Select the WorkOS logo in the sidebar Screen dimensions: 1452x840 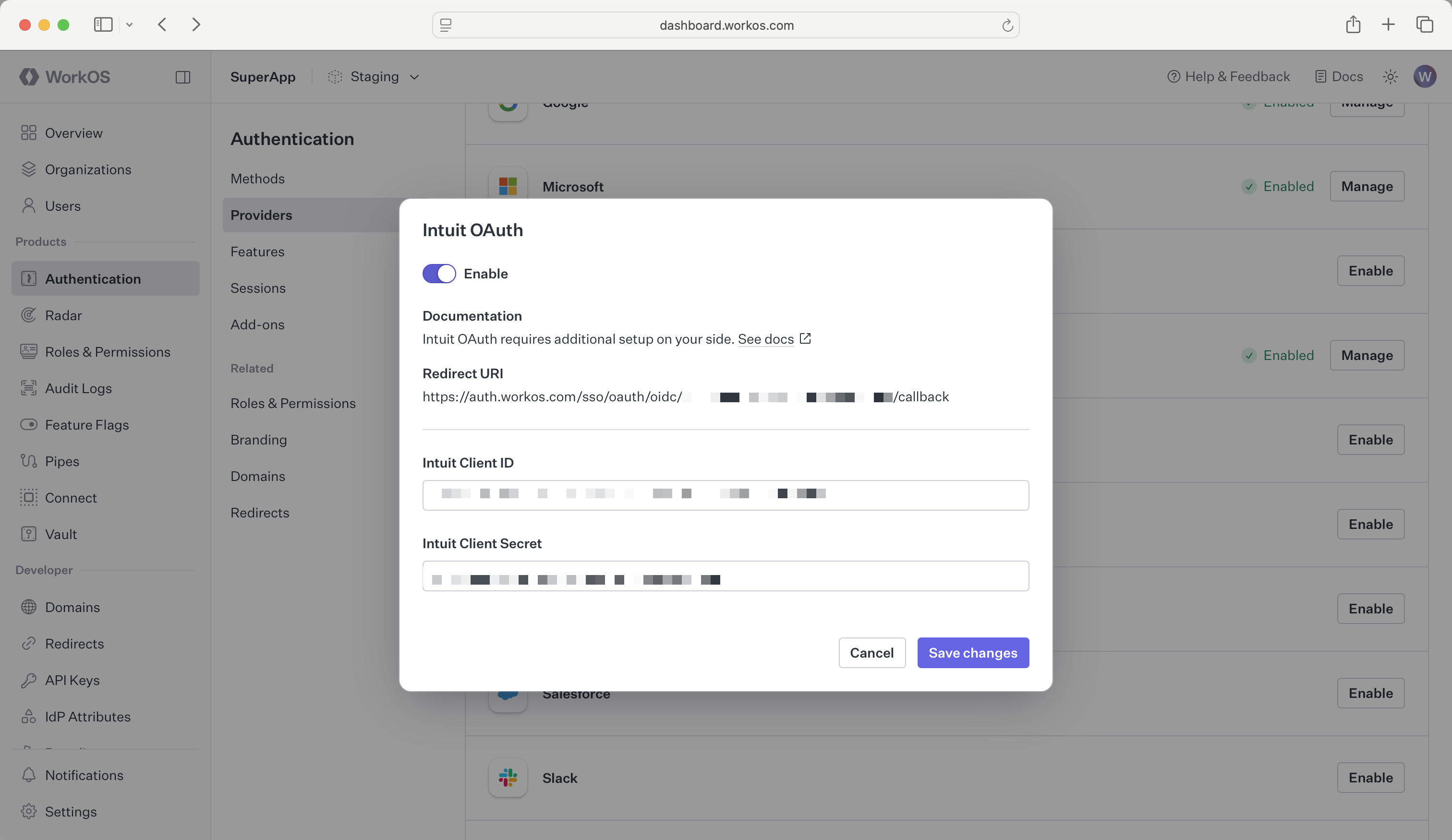coord(63,77)
